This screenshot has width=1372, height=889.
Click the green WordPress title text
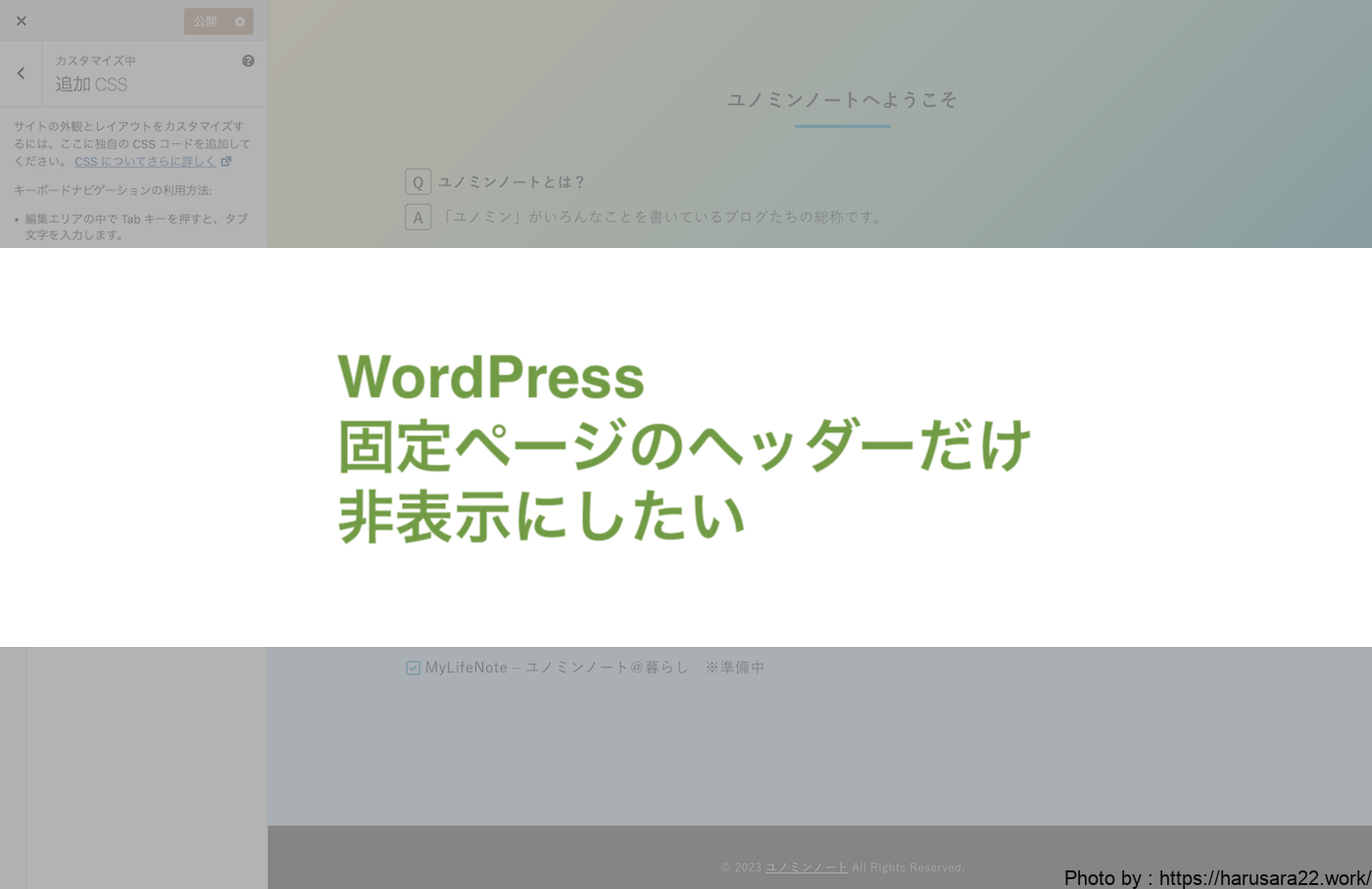491,377
